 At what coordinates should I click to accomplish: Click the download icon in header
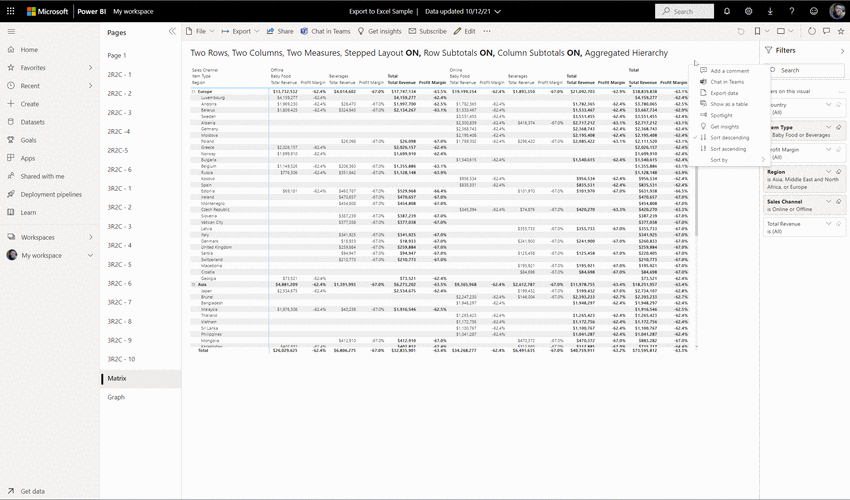click(770, 11)
